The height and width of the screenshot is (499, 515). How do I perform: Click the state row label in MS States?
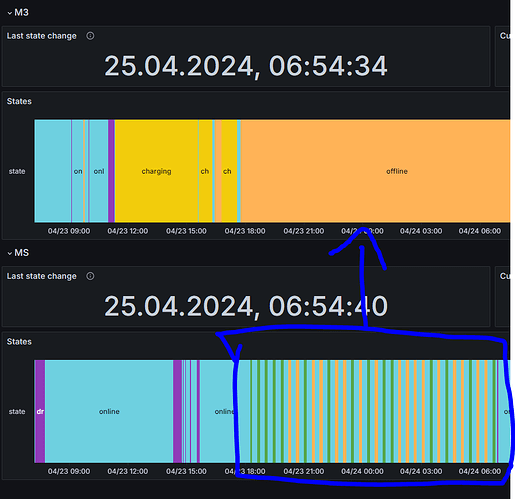[17, 412]
